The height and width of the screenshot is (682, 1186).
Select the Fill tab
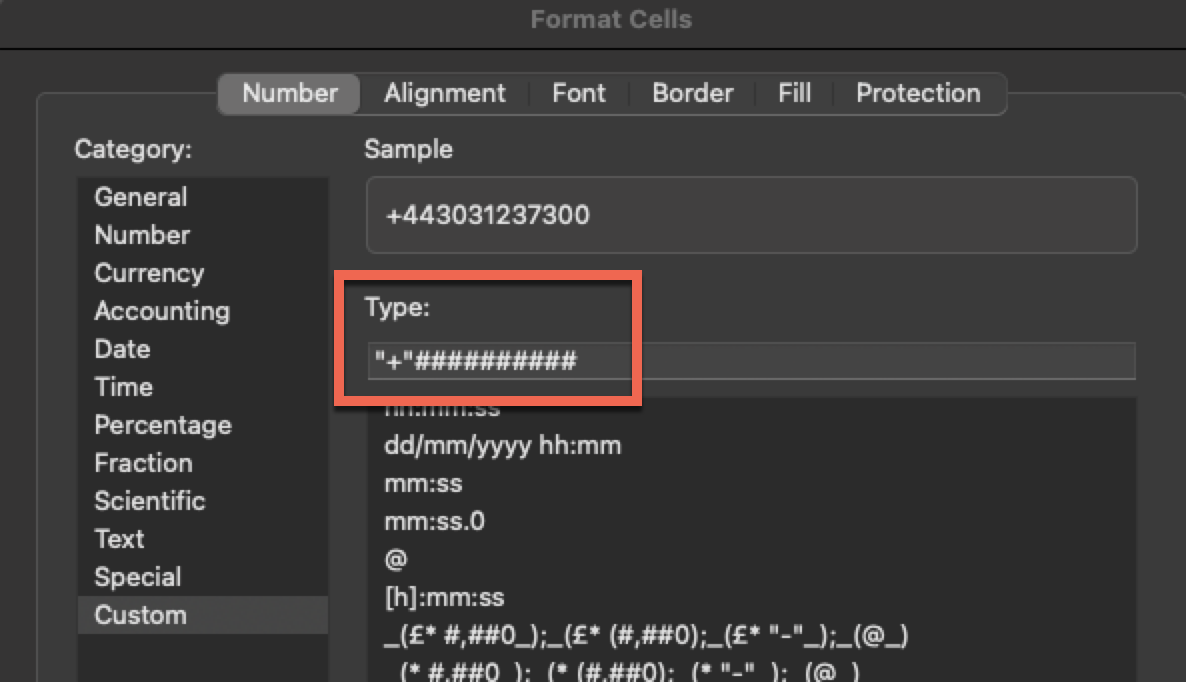click(x=794, y=94)
